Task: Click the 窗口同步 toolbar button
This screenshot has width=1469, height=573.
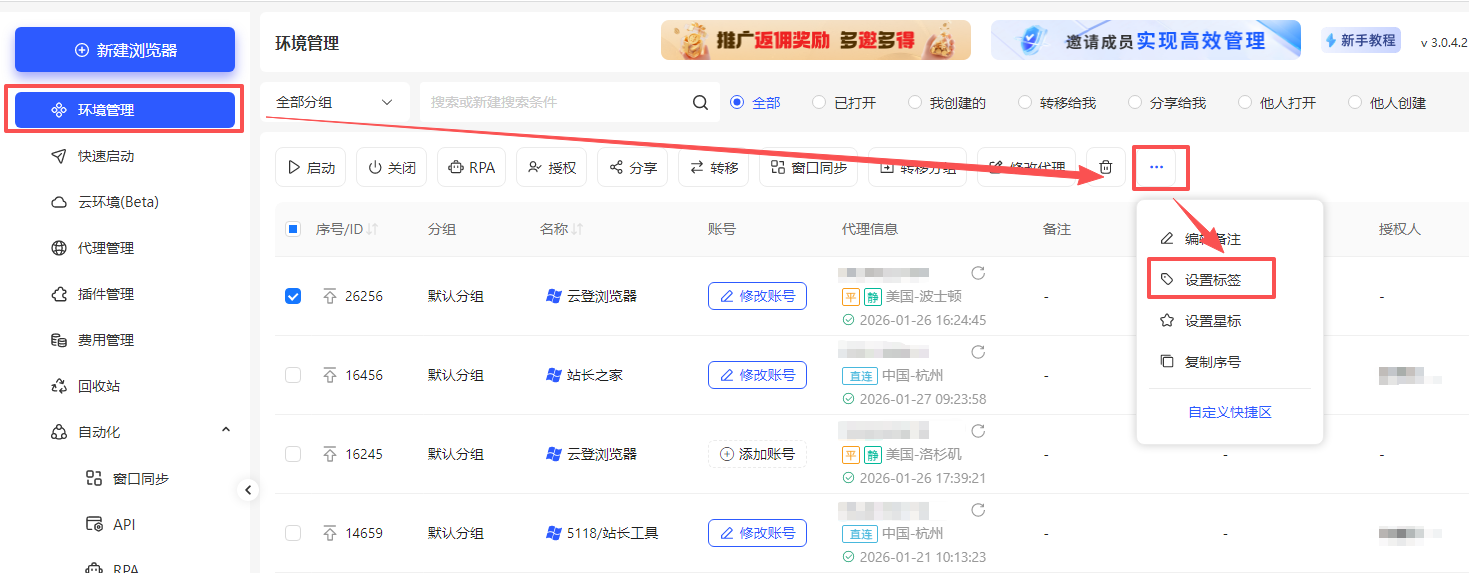Action: tap(809, 168)
